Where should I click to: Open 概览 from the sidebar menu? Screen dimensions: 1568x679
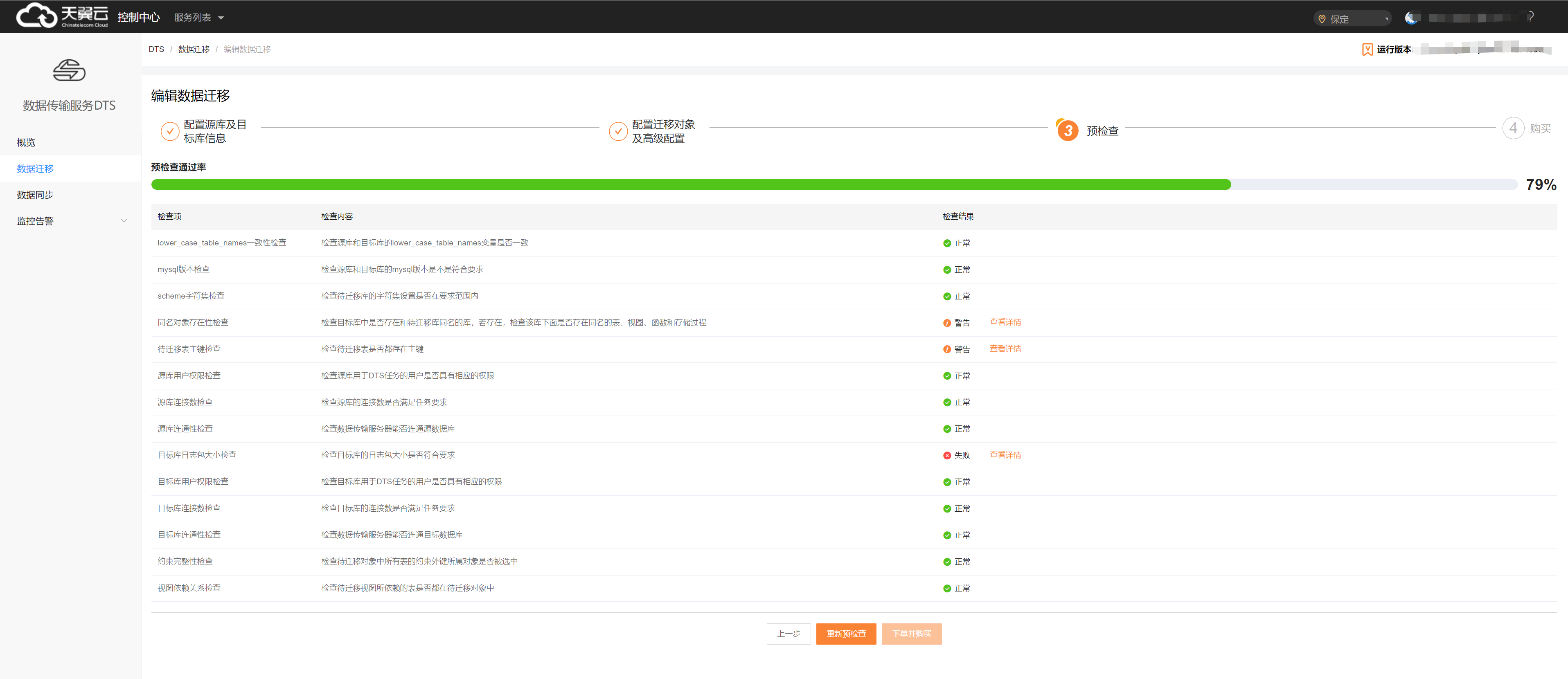(26, 142)
